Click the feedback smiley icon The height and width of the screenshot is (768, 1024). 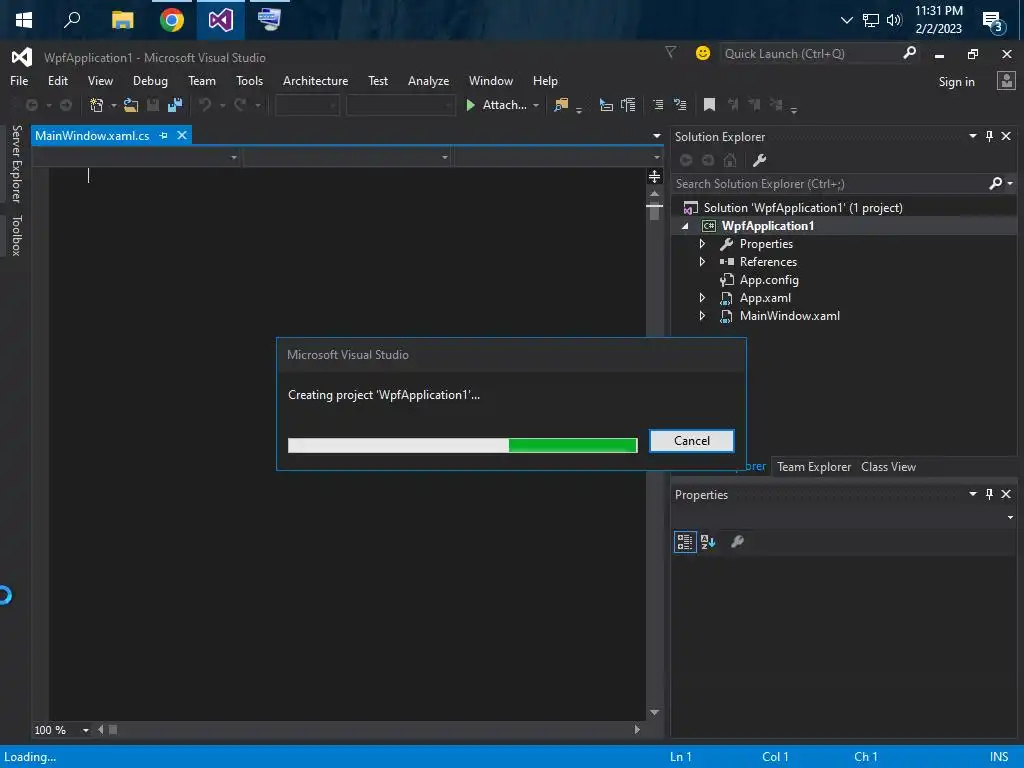tap(703, 53)
